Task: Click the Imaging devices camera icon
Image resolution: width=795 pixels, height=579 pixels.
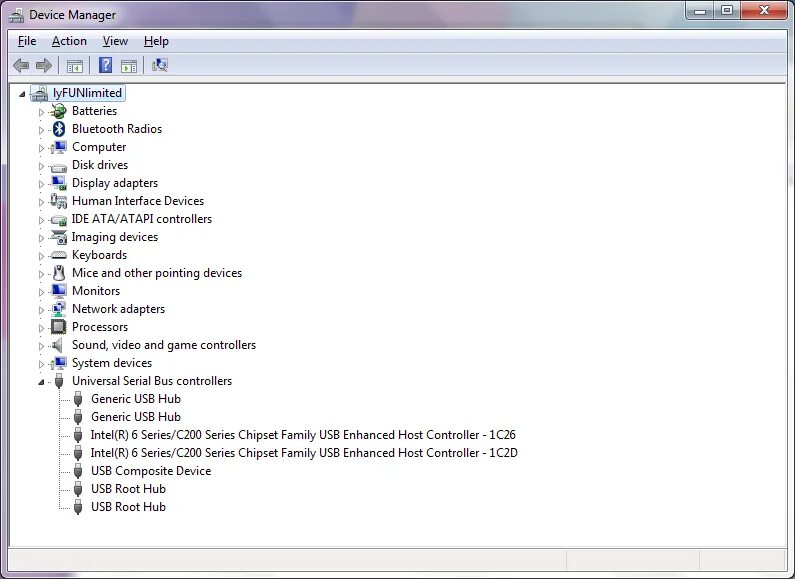Action: (x=59, y=237)
